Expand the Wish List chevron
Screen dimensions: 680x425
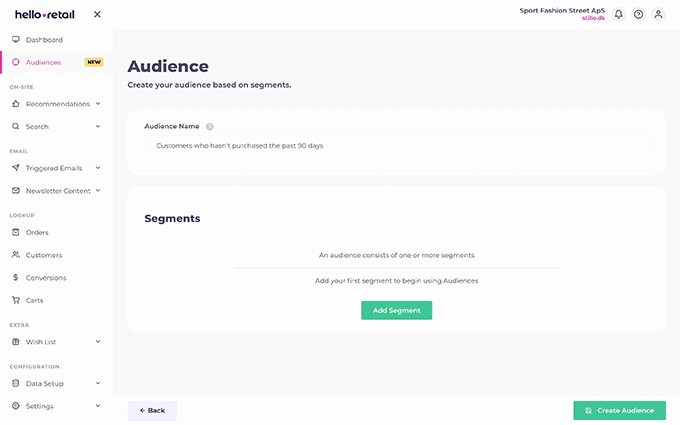coord(98,341)
